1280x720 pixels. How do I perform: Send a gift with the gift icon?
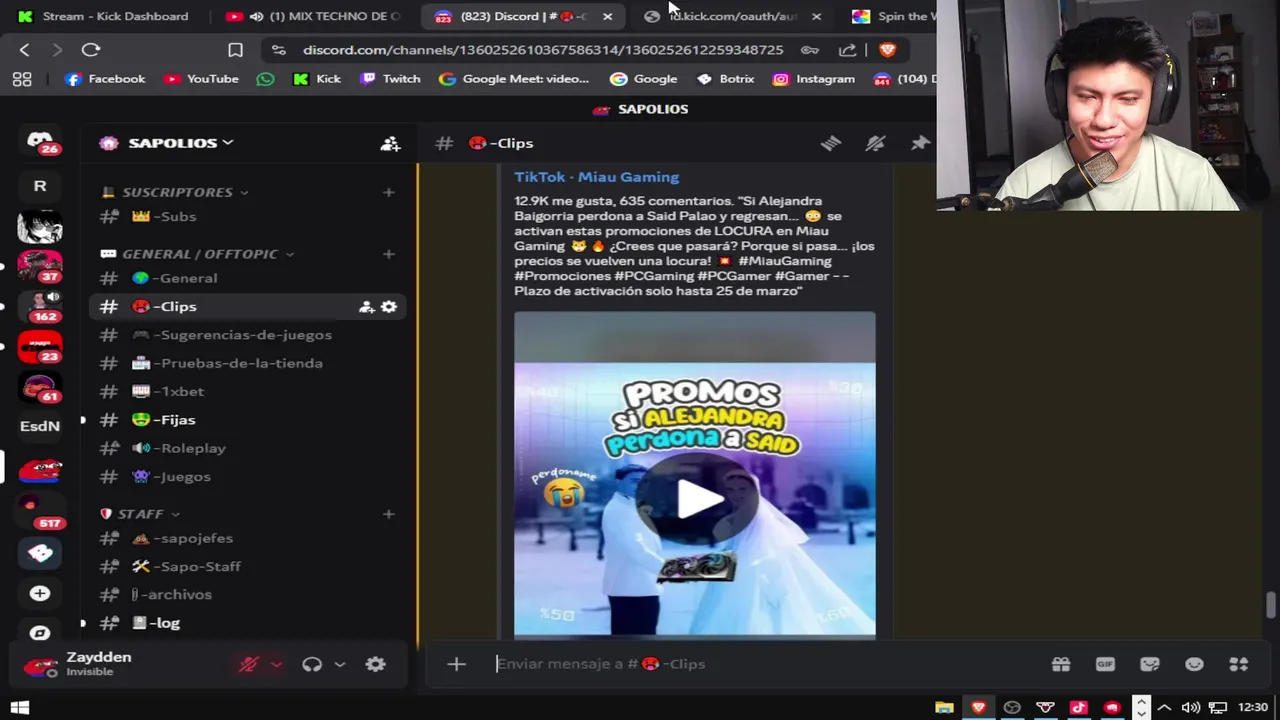tap(1061, 664)
